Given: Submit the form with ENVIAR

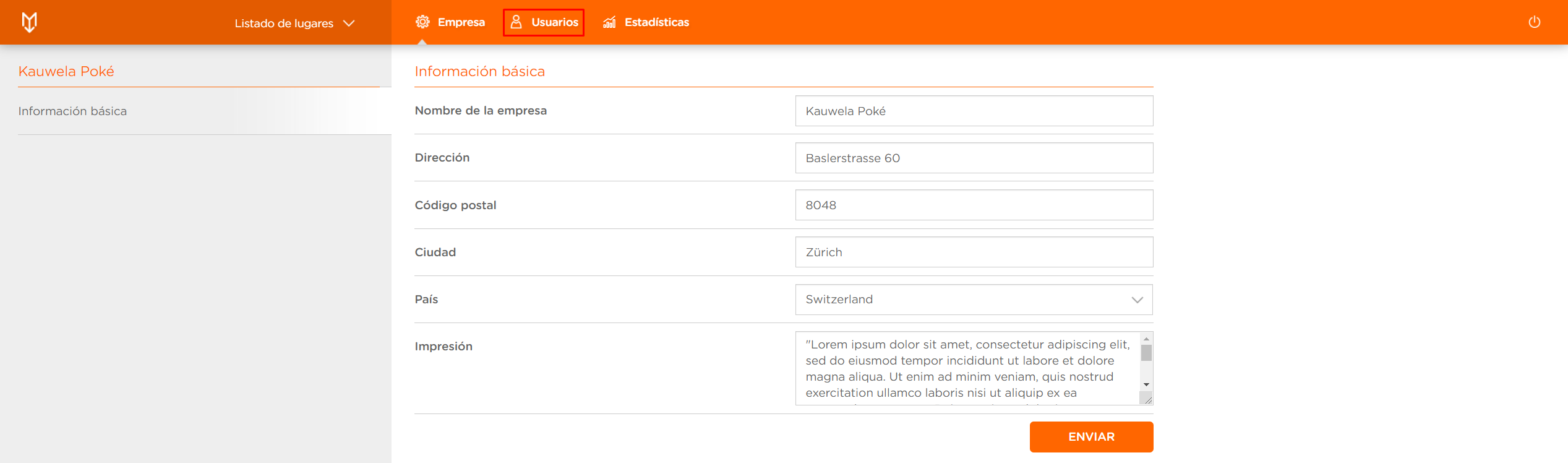Looking at the screenshot, I should pos(1091,437).
